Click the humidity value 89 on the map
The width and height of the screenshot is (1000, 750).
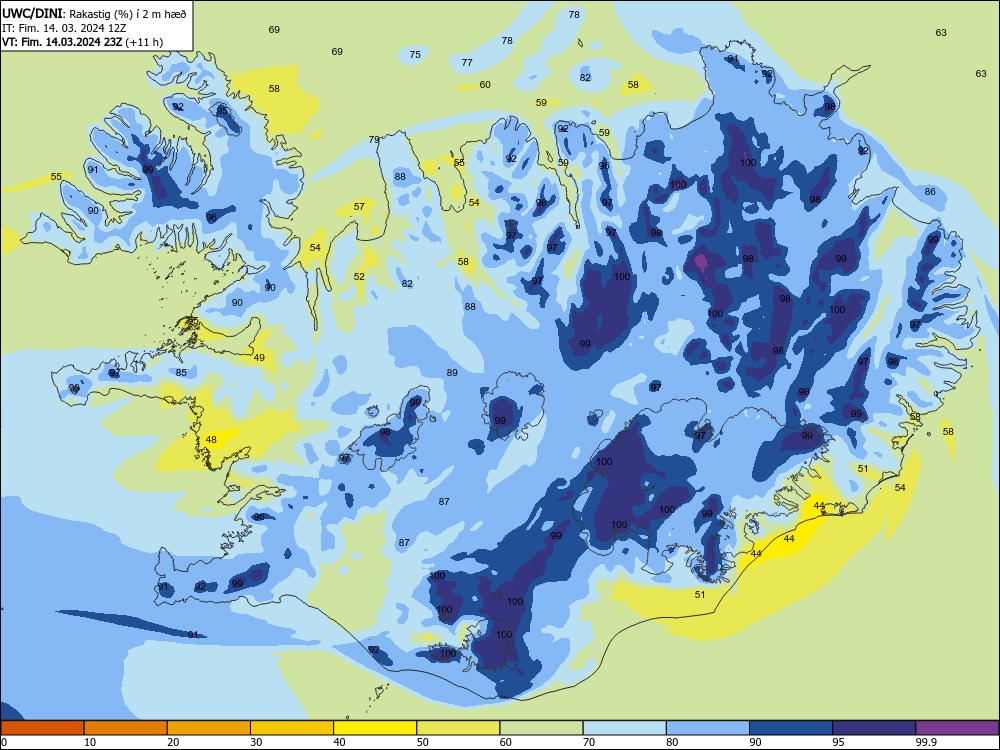pyautogui.click(x=452, y=372)
